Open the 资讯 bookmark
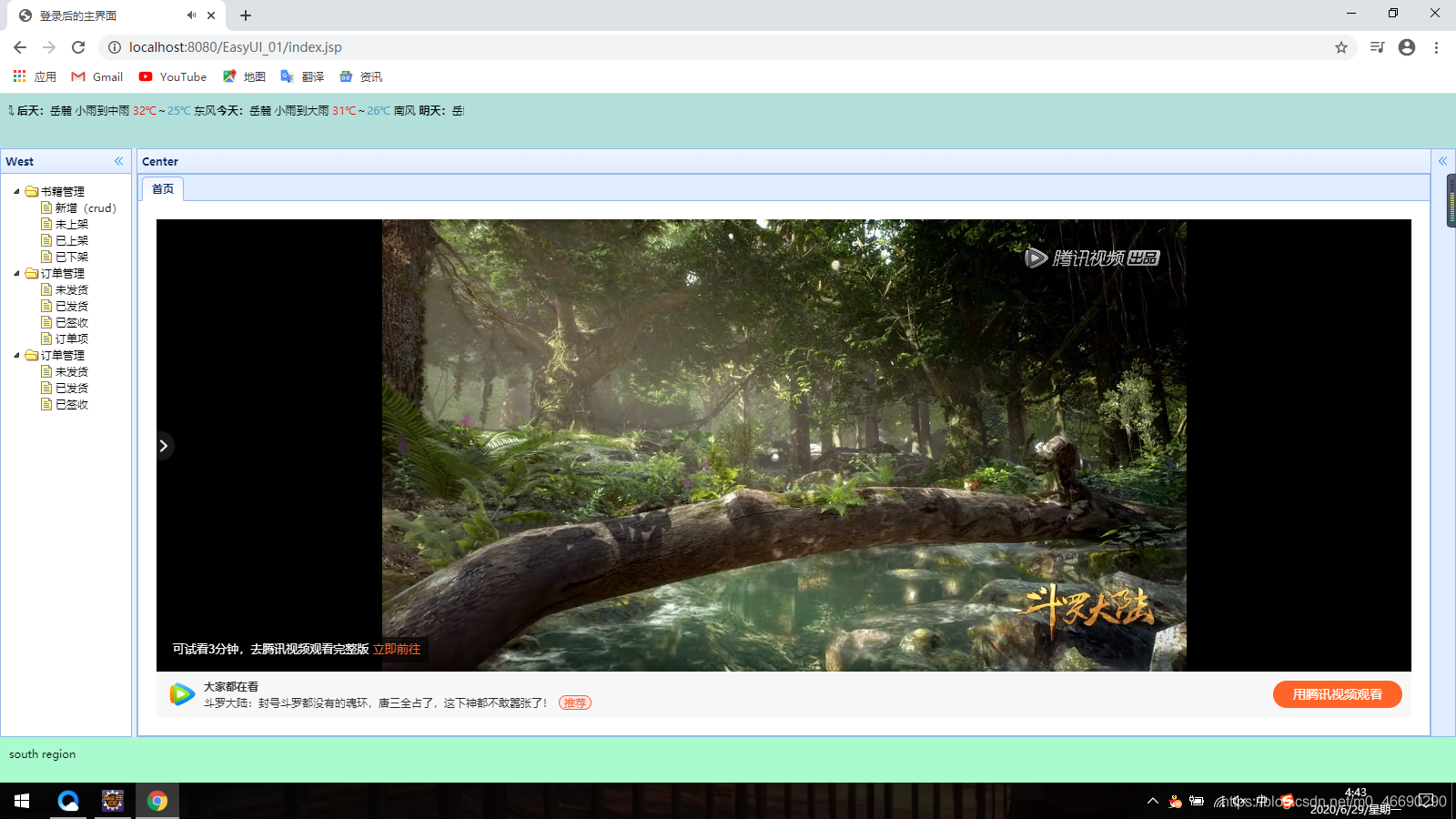Screen dimensions: 1456x819 click(x=360, y=76)
